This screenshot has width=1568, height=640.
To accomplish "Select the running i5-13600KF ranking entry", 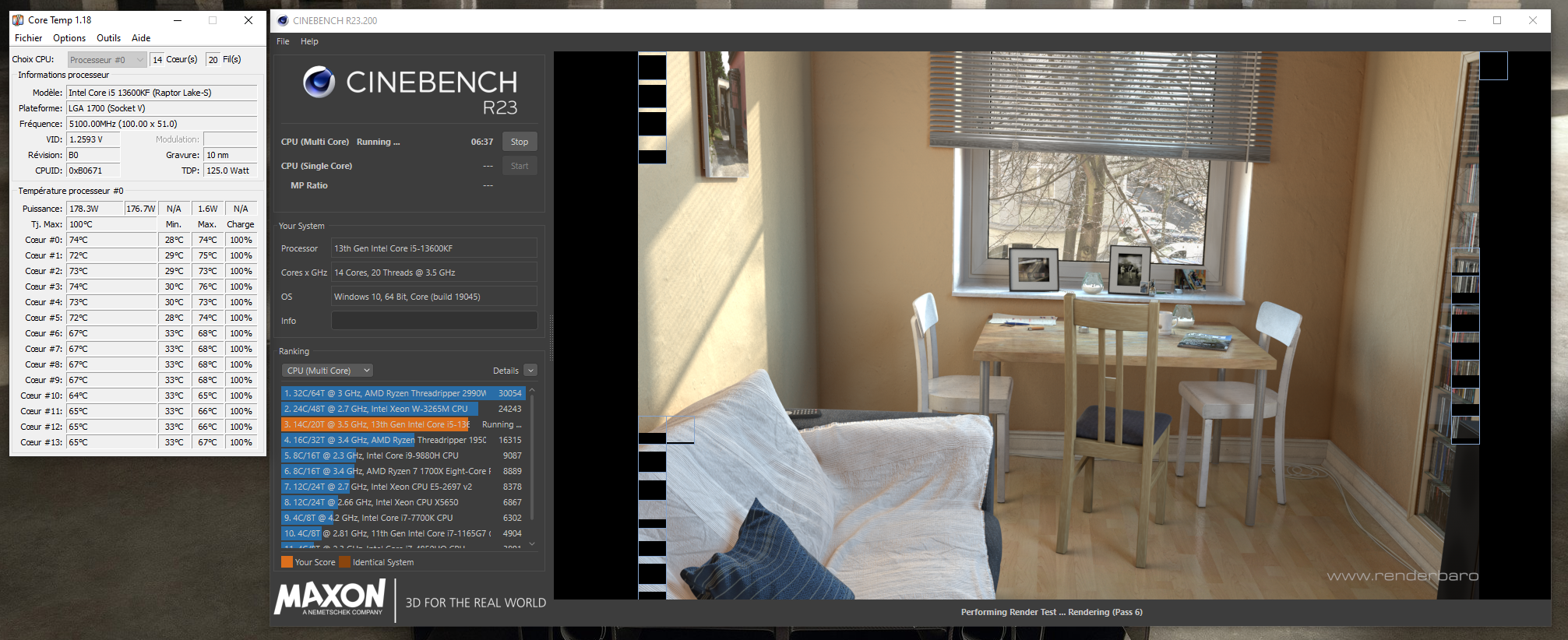I will (403, 424).
